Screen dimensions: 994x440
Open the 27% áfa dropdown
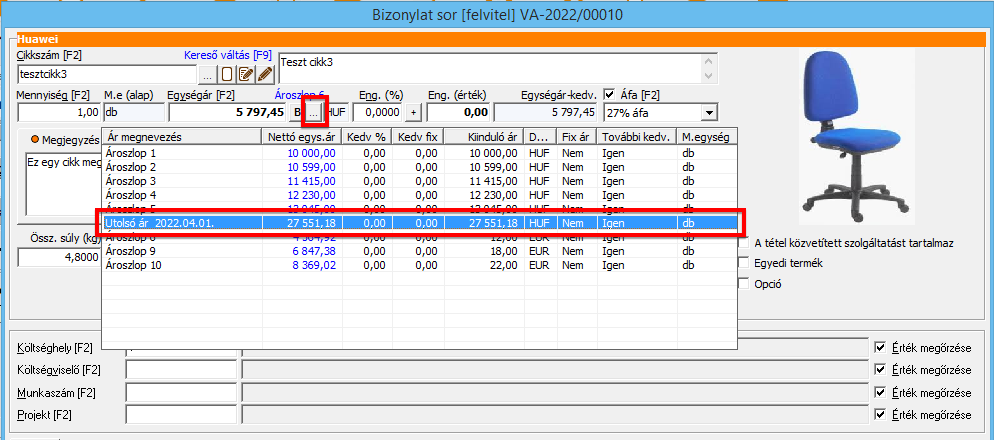709,113
